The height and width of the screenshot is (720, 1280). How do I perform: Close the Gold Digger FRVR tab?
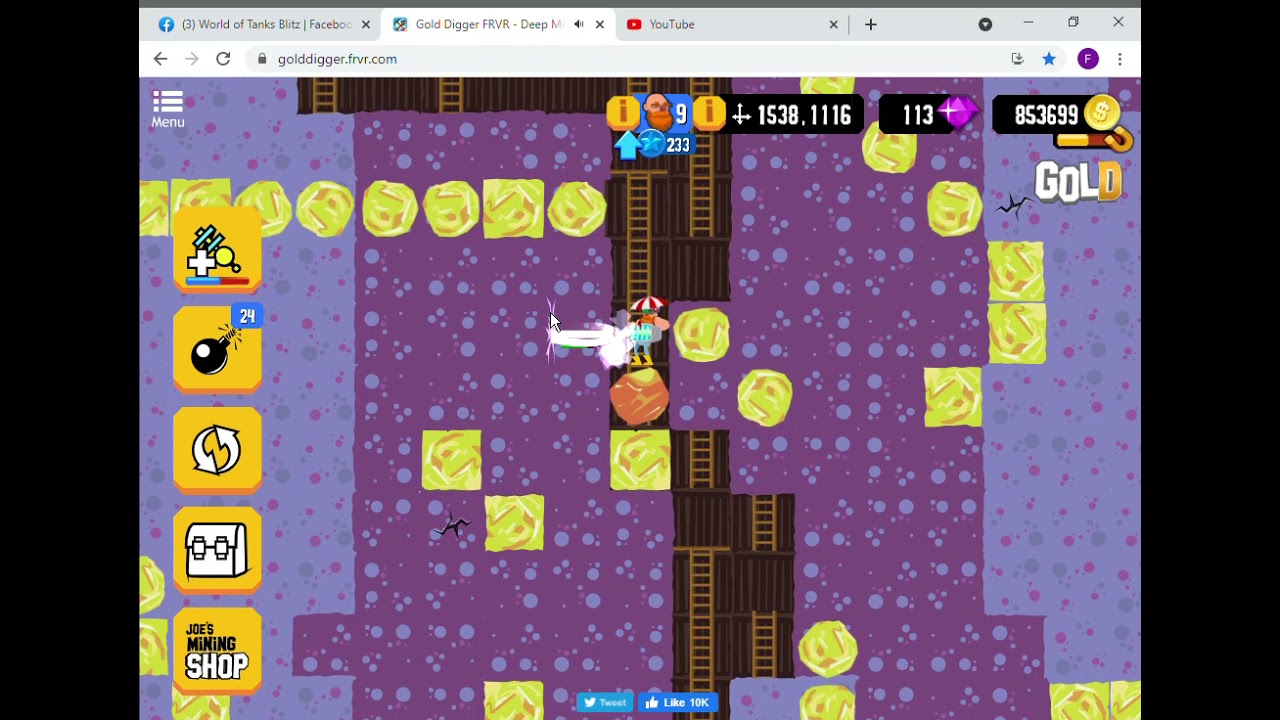click(600, 24)
